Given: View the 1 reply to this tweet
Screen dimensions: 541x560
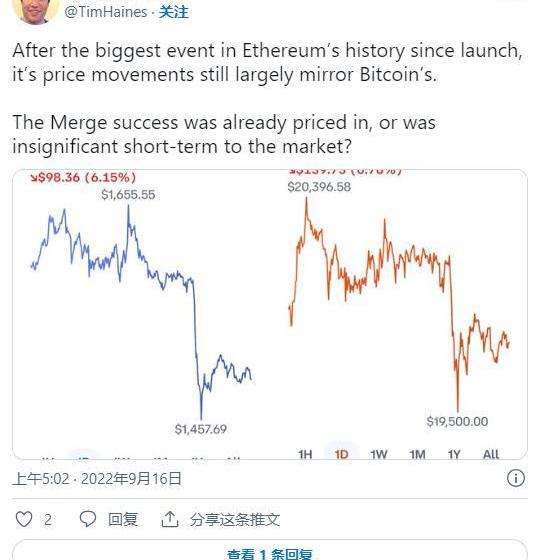Looking at the screenshot, I should pos(270,554).
